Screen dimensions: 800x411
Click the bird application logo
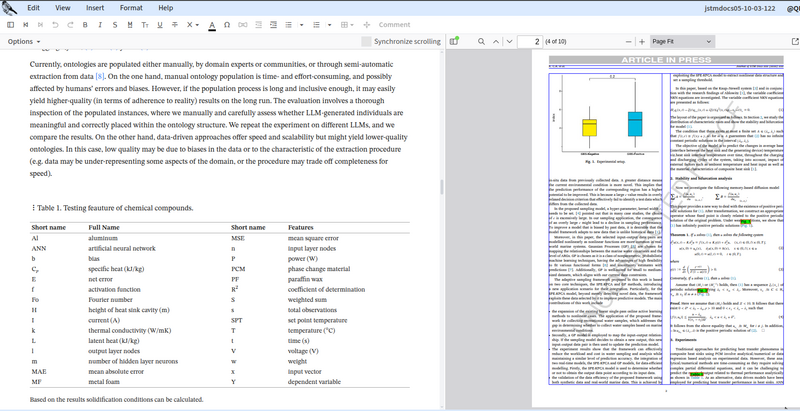click(x=10, y=8)
